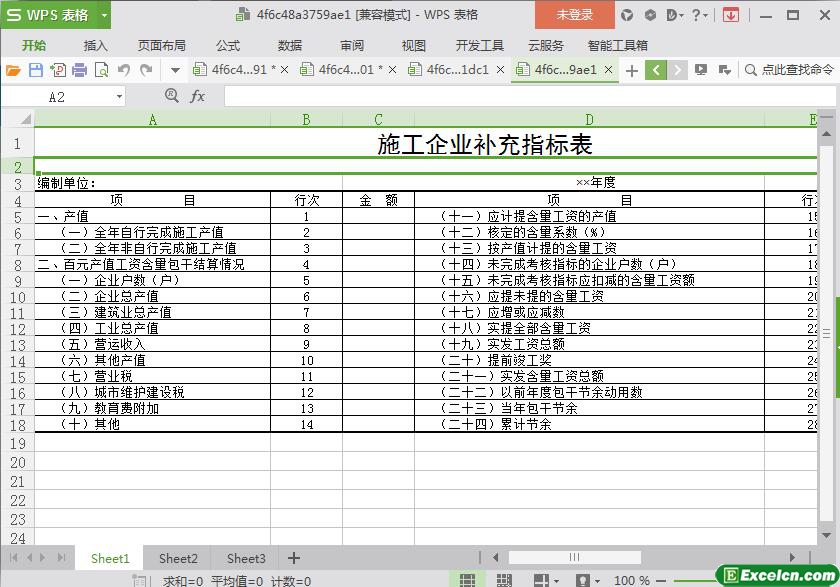
Task: Open the insert function fx button
Action: click(197, 96)
